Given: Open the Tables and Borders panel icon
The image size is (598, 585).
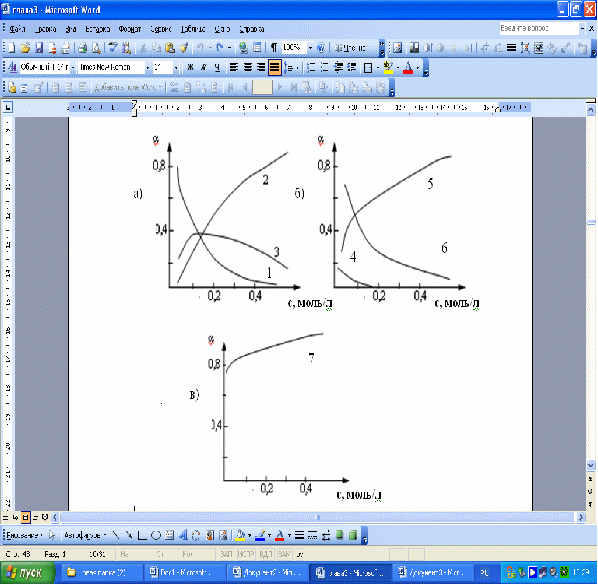Looking at the screenshot, I should coord(257,48).
